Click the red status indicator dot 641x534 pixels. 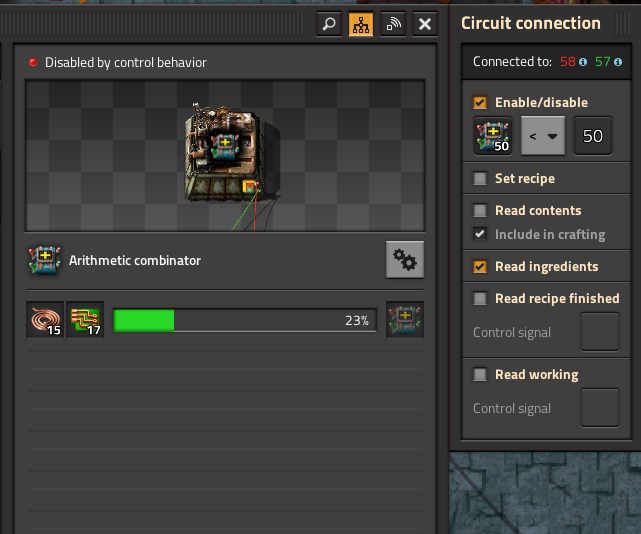(x=33, y=62)
